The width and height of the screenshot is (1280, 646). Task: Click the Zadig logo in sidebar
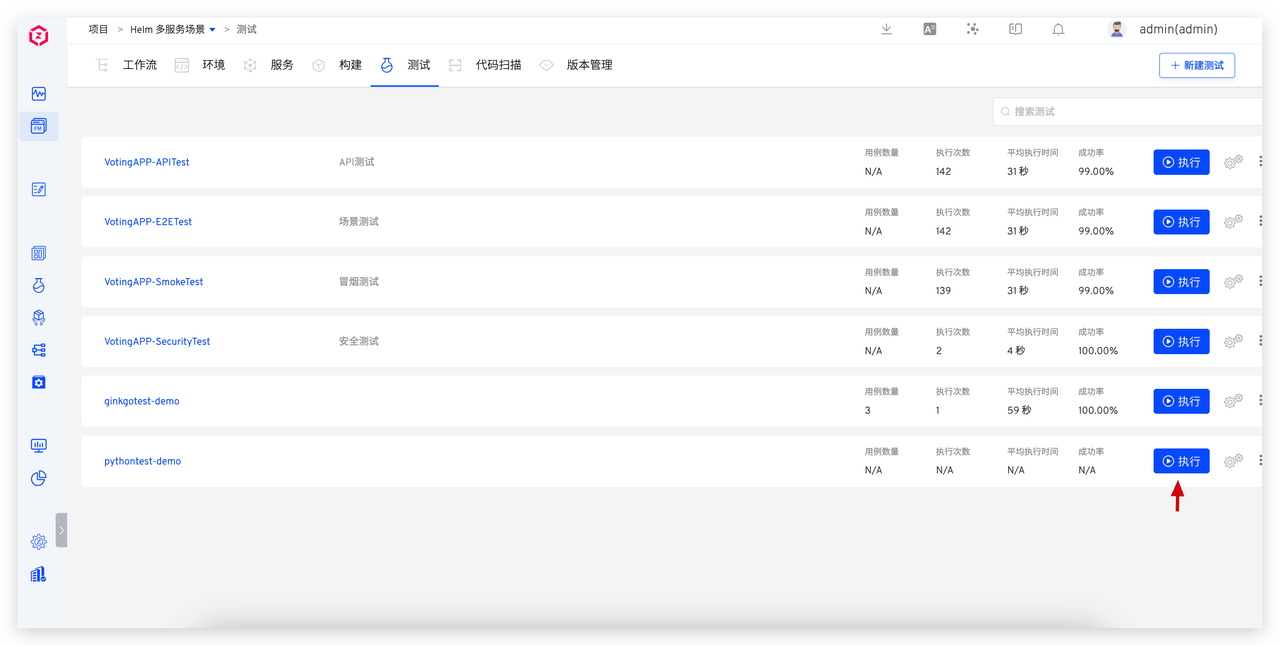pos(38,37)
